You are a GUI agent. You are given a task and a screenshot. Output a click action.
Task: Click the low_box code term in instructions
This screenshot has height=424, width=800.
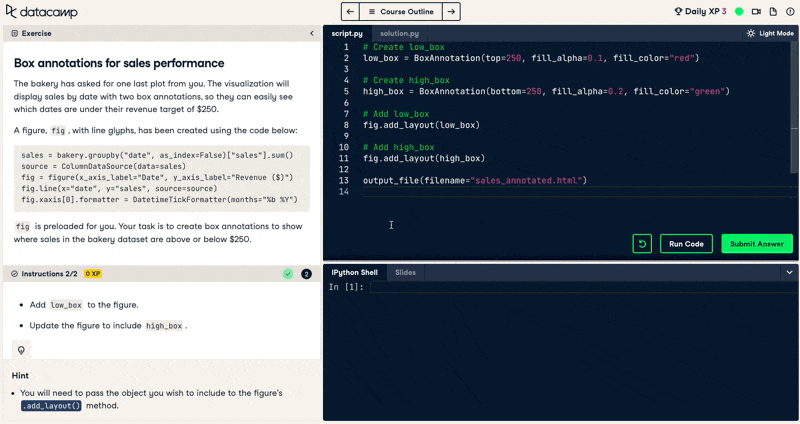66,305
